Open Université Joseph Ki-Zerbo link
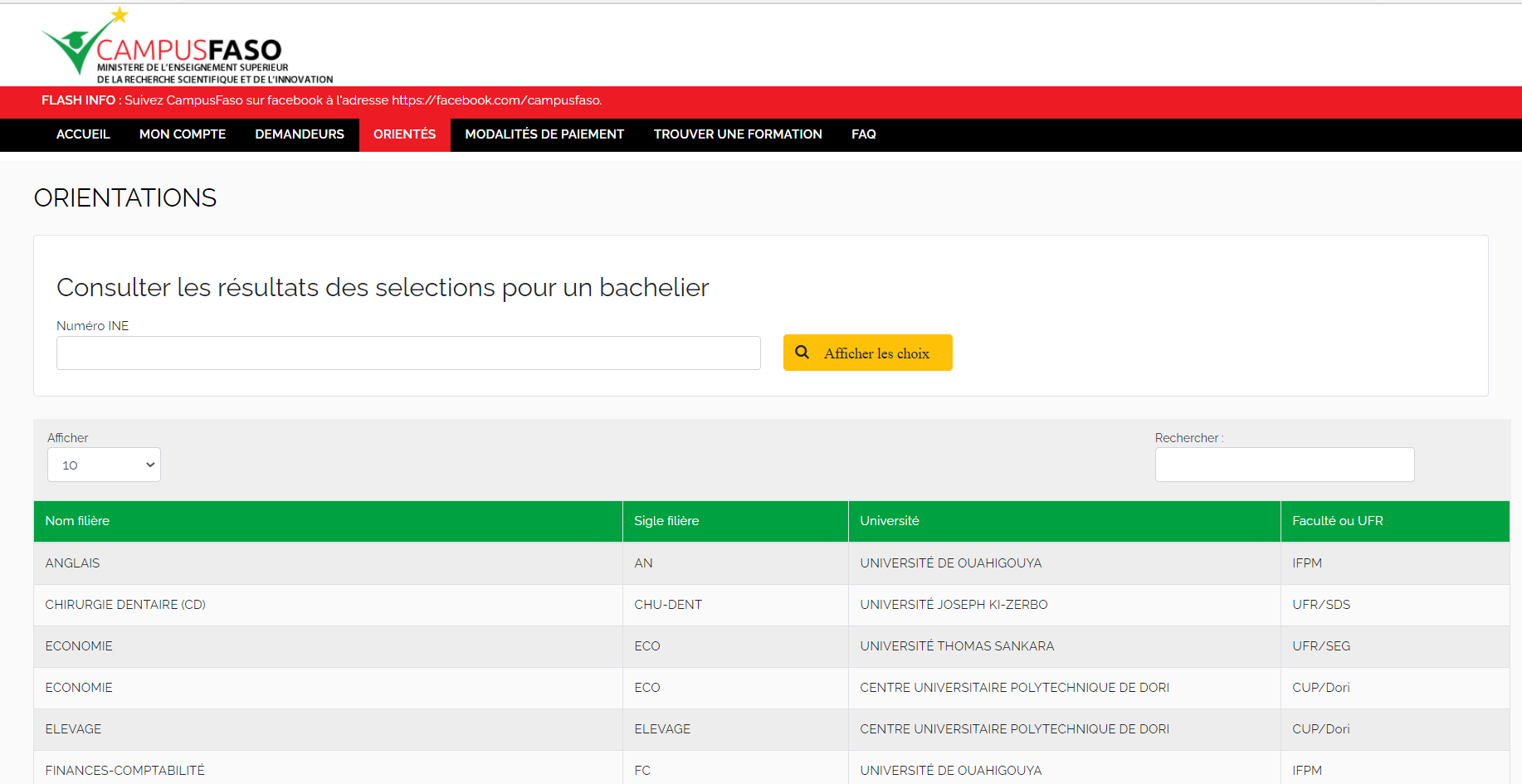The height and width of the screenshot is (784, 1522). click(954, 605)
